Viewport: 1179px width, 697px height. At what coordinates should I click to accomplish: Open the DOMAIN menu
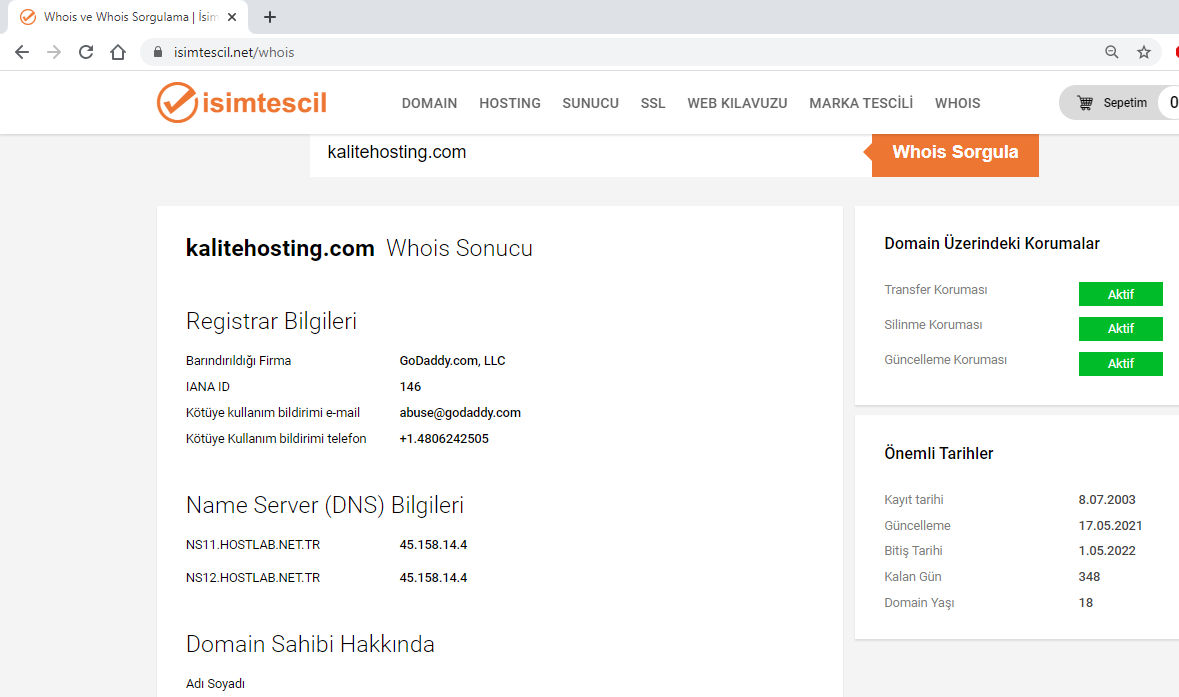[x=429, y=103]
